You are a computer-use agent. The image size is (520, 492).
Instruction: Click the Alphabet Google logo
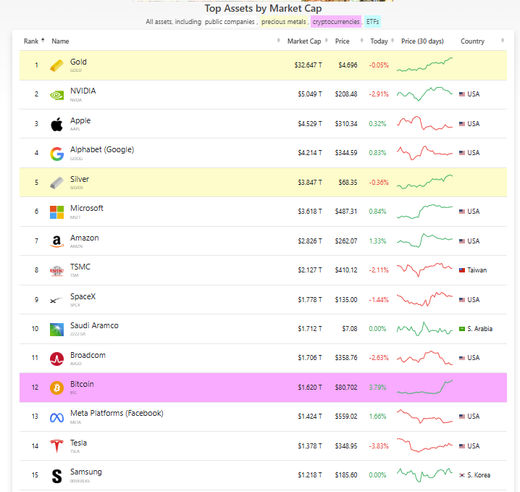pyautogui.click(x=57, y=154)
